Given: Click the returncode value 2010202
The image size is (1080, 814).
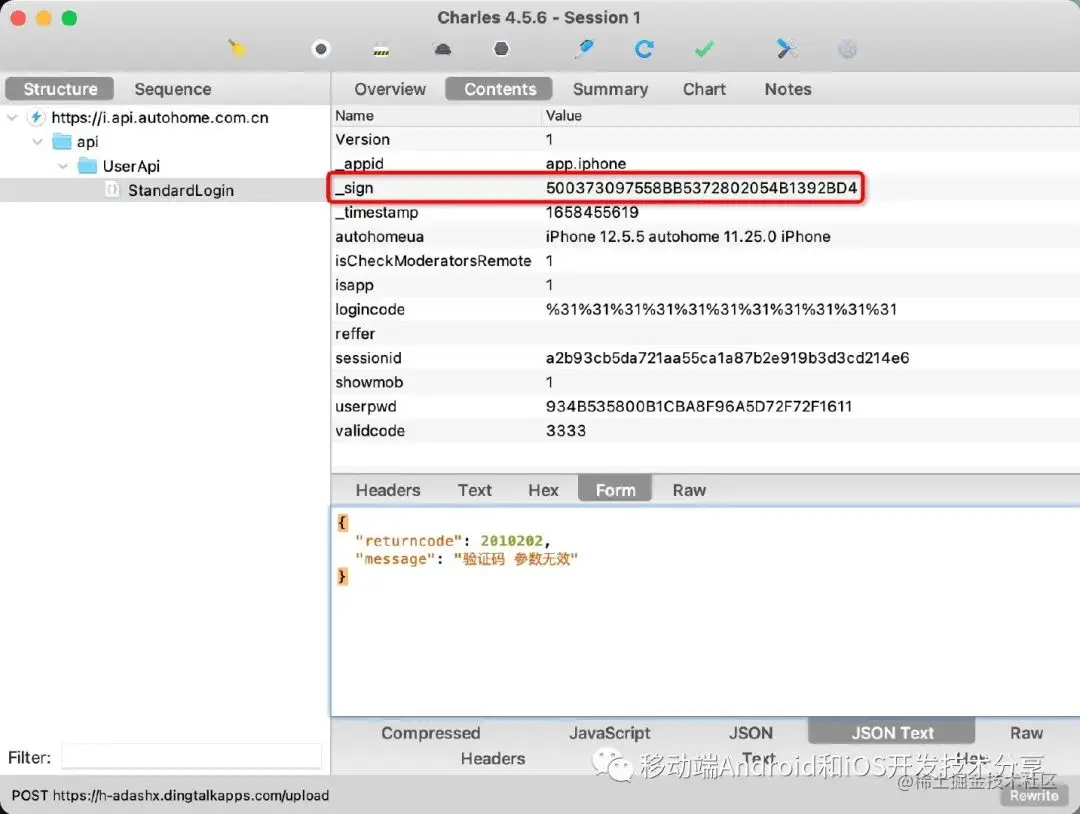Looking at the screenshot, I should point(511,541).
